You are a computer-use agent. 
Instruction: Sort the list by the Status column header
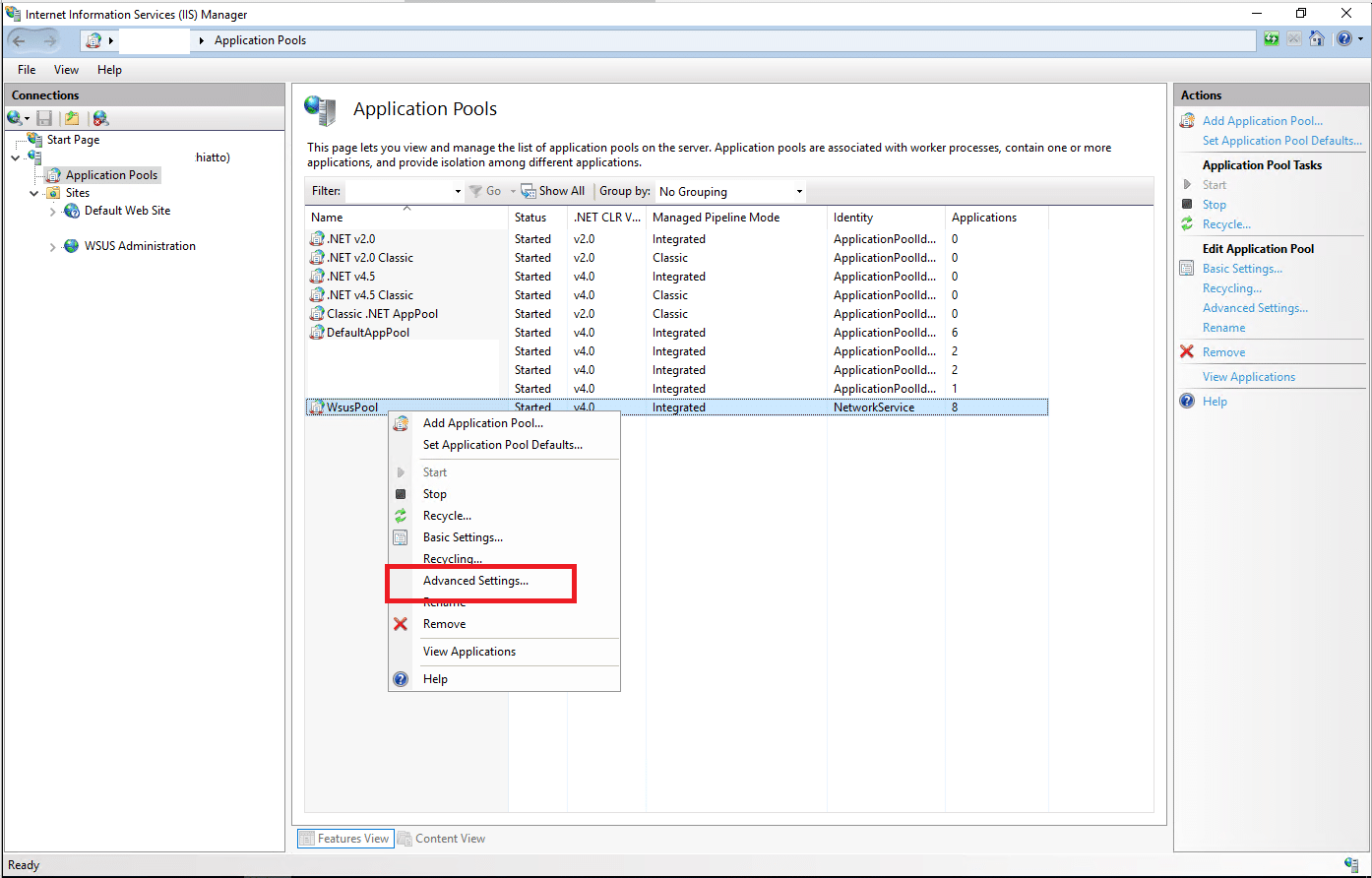538,218
